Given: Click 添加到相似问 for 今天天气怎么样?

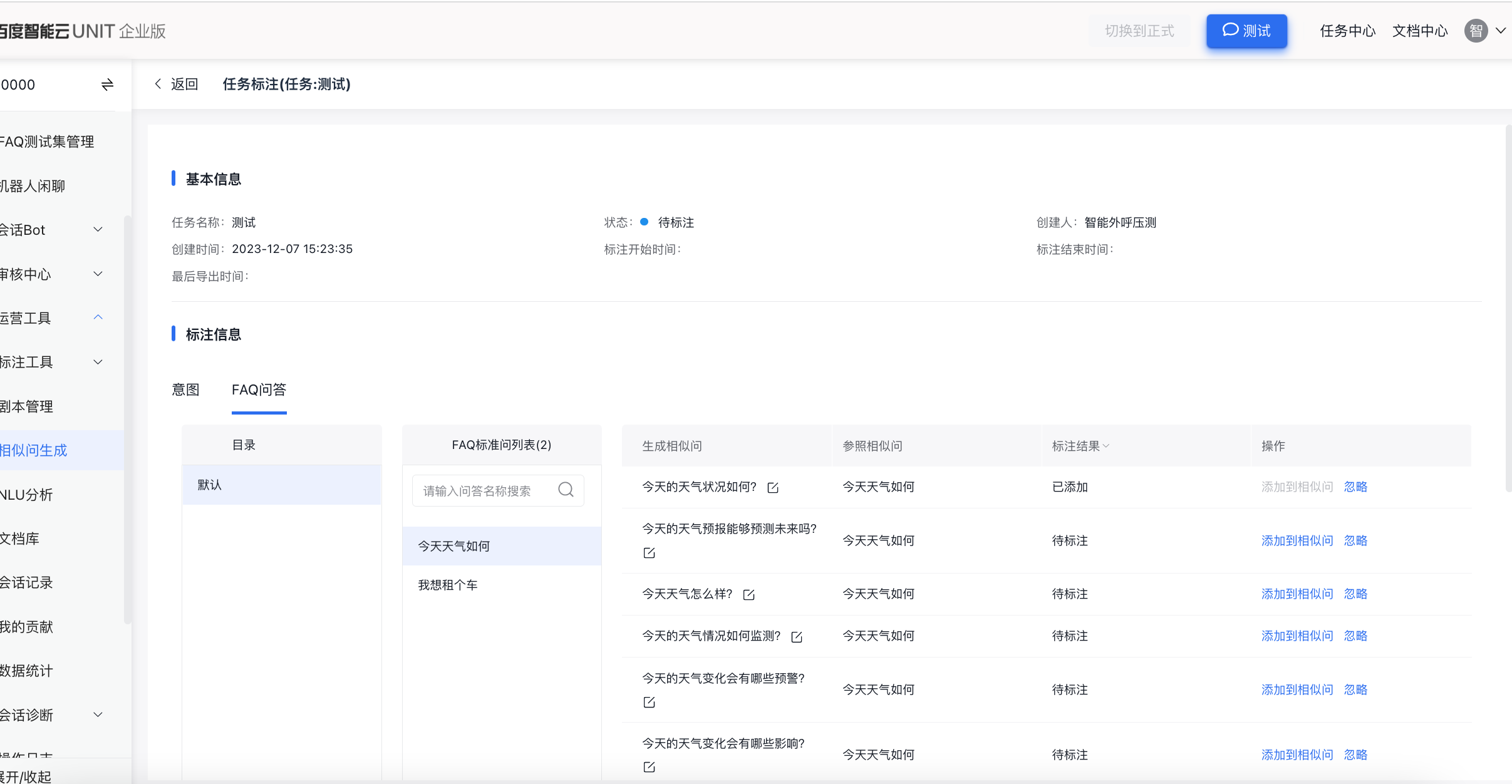Looking at the screenshot, I should [1297, 594].
